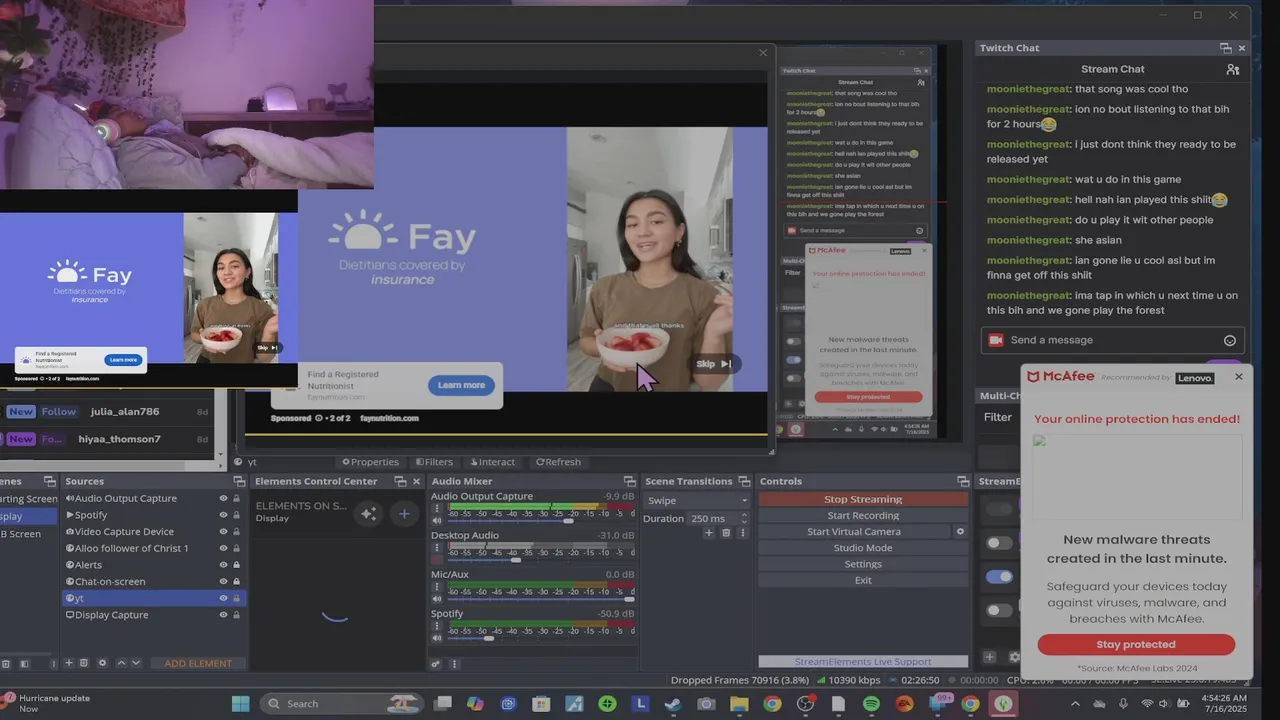This screenshot has height=720, width=1280.
Task: Mute the Mic/Aux speaker icon
Action: click(437, 599)
